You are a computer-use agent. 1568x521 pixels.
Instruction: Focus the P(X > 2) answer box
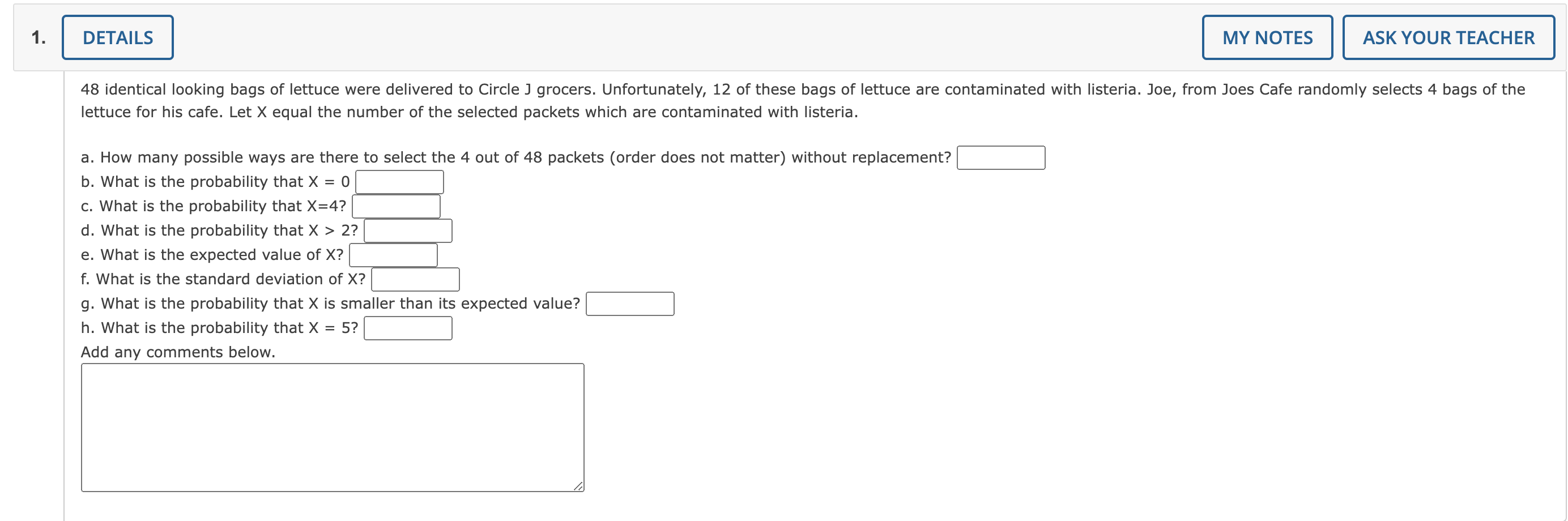coord(407,230)
